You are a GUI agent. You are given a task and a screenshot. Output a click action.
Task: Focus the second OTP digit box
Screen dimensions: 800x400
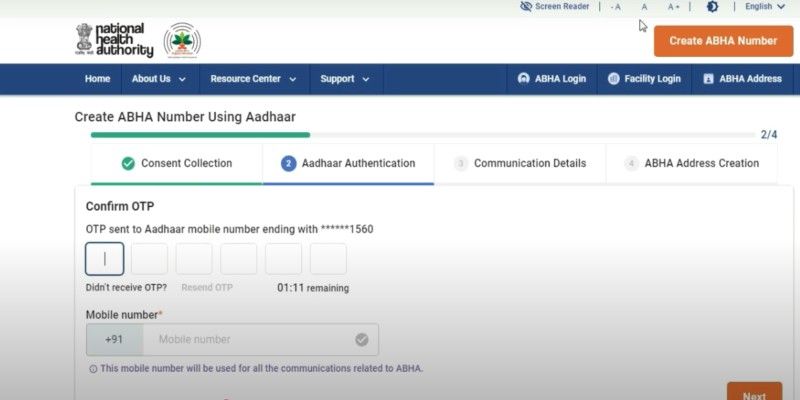(149, 259)
